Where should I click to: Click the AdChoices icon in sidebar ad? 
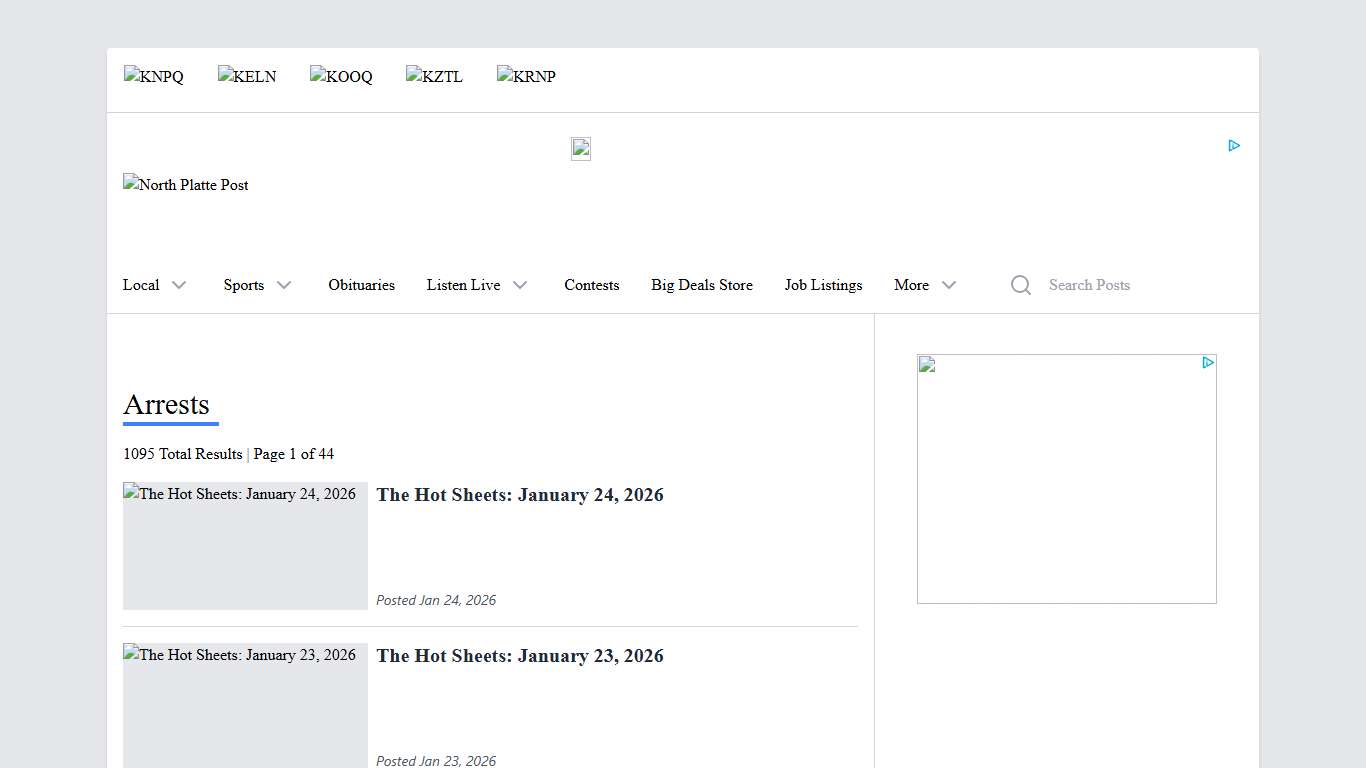[x=1208, y=363]
